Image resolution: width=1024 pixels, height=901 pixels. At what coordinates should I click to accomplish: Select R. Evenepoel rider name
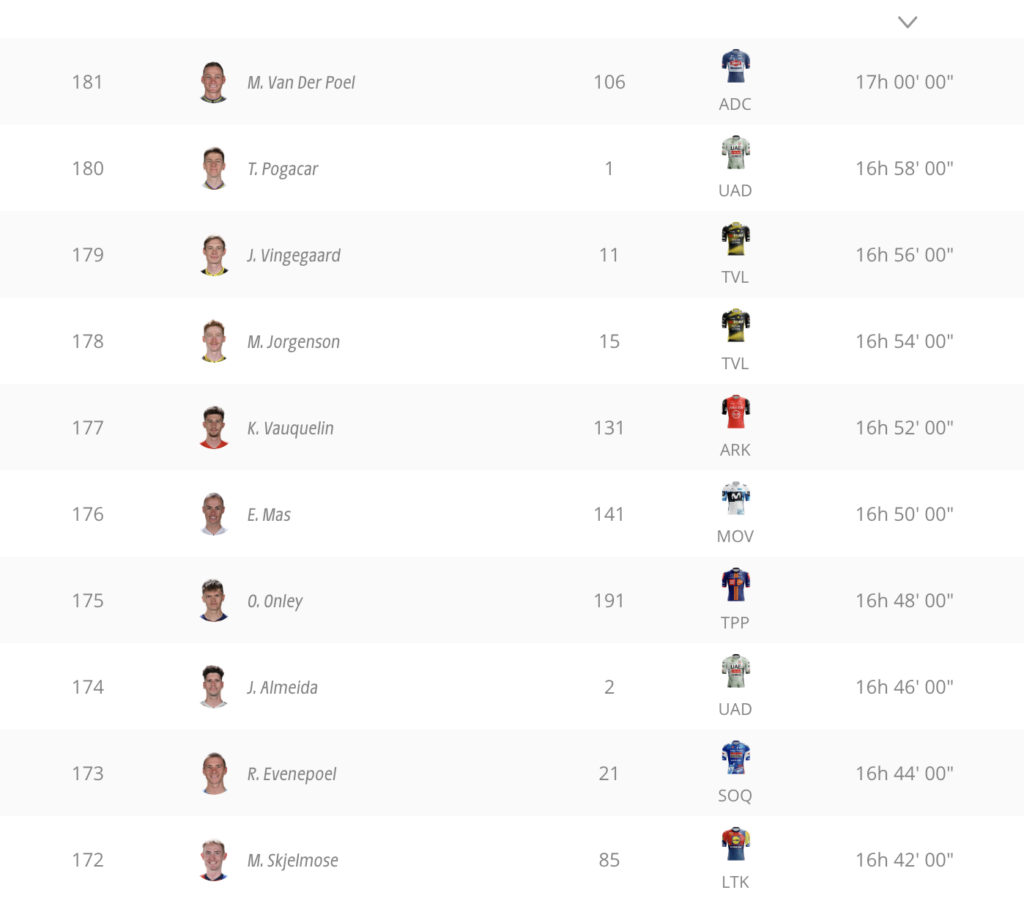click(291, 774)
